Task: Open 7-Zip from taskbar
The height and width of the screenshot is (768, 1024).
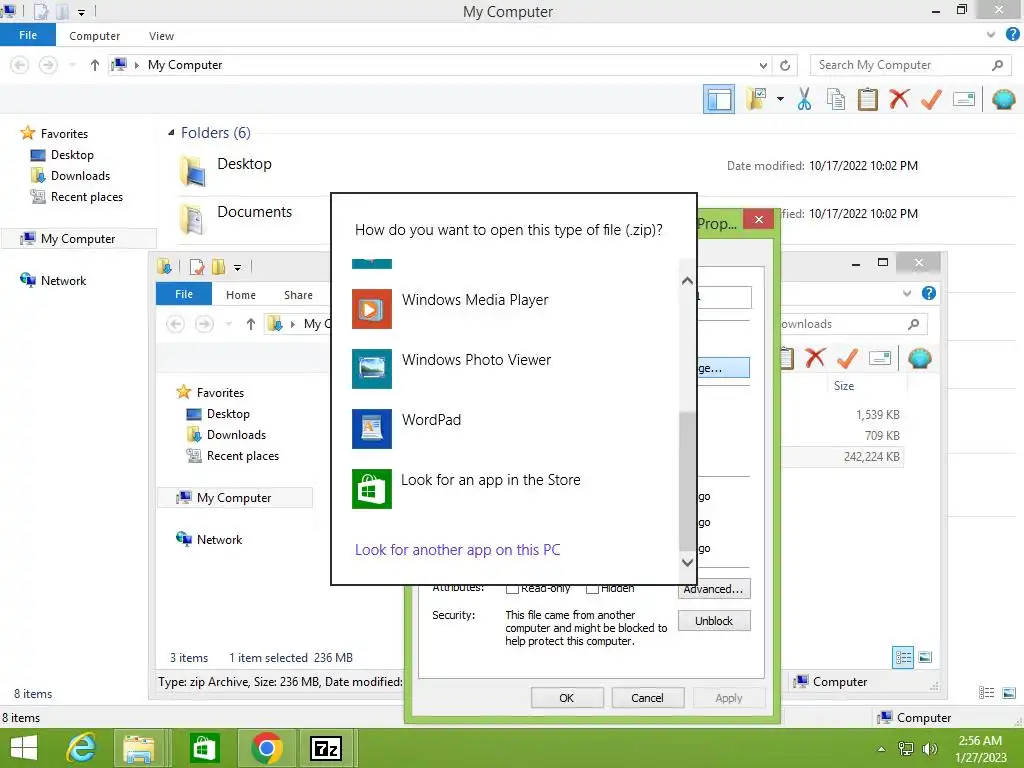Action: [327, 748]
